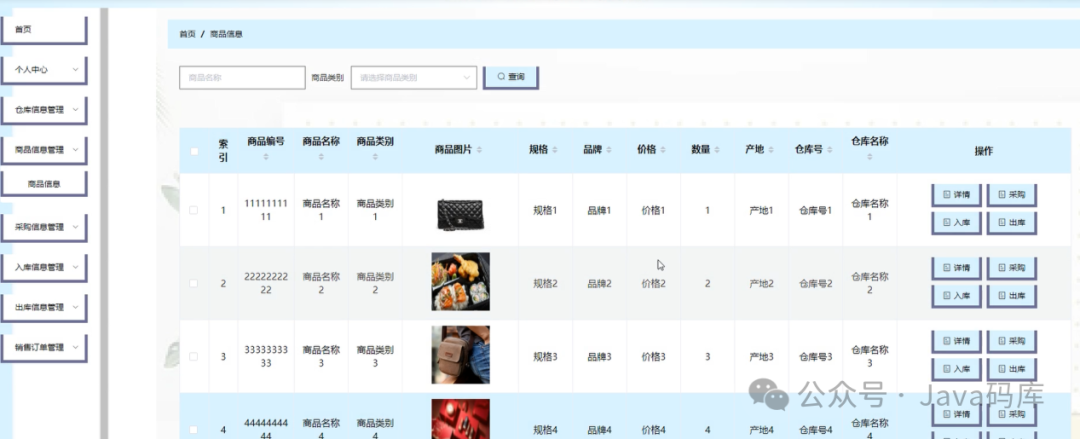
Task: Focus the 商品名称 search field
Action: [x=242, y=78]
